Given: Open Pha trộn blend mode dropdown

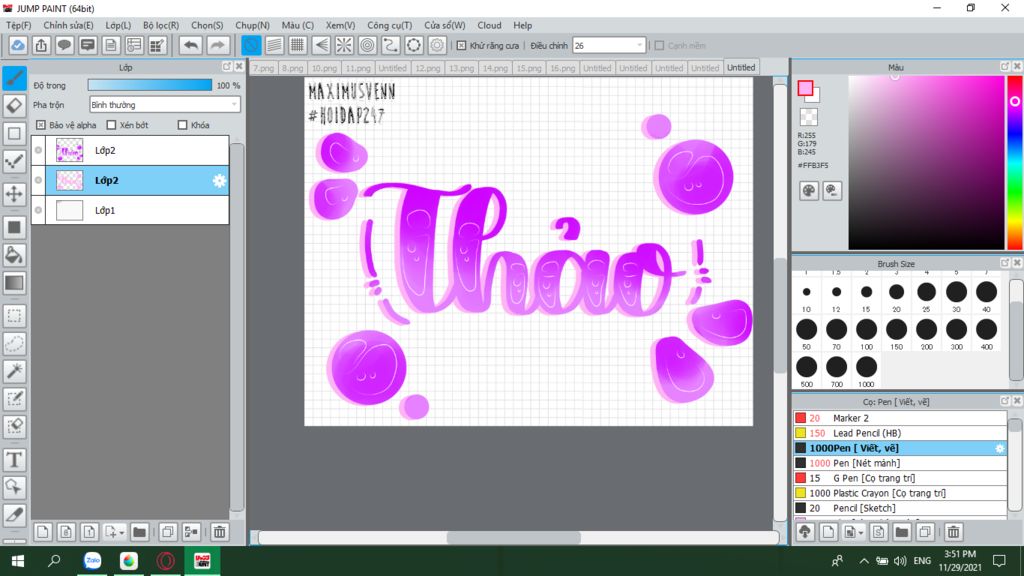Looking at the screenshot, I should (165, 104).
